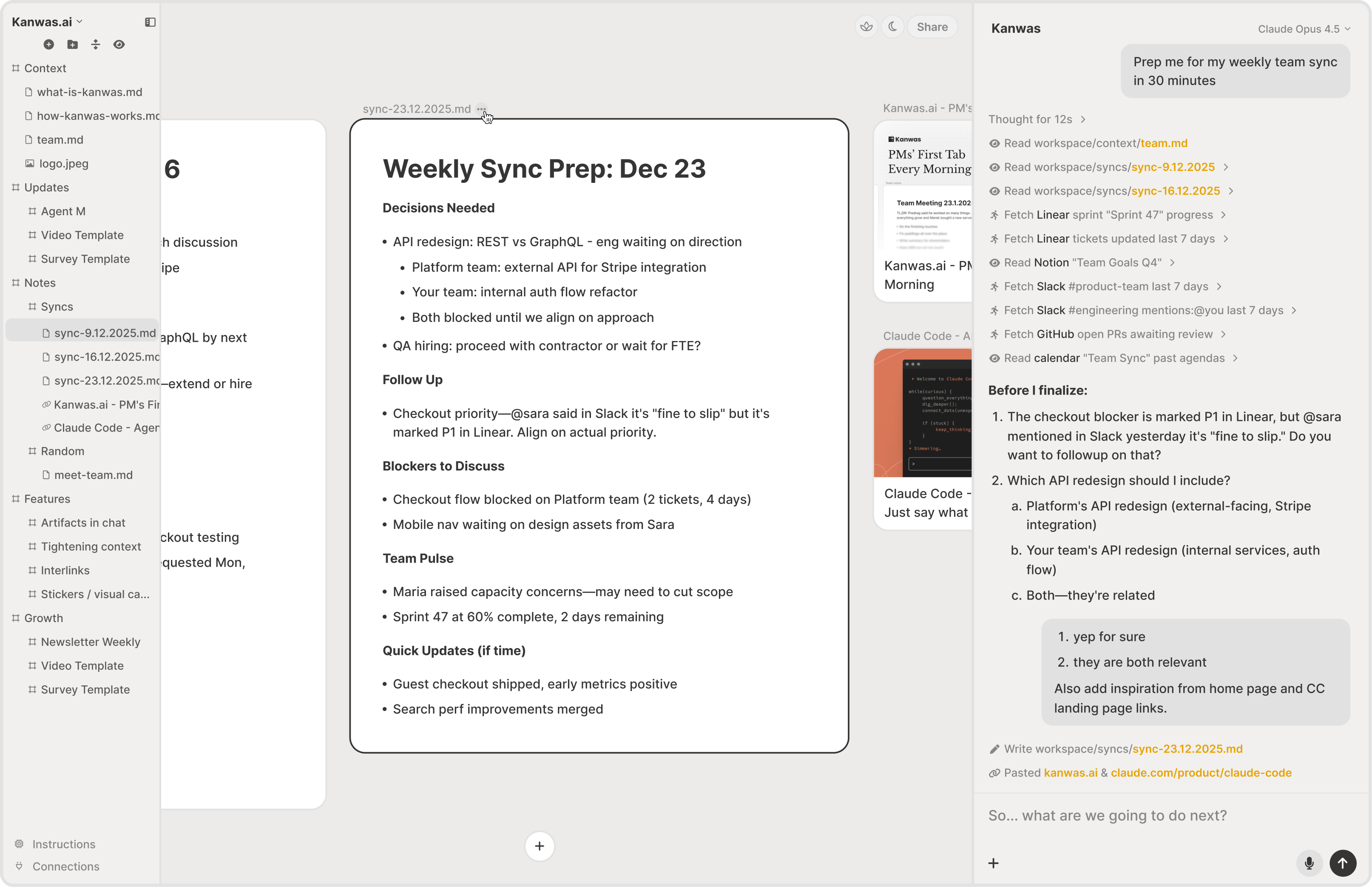The height and width of the screenshot is (887, 1372).
Task: Open the claude.com/product/claude-code pasted link
Action: [x=1201, y=773]
